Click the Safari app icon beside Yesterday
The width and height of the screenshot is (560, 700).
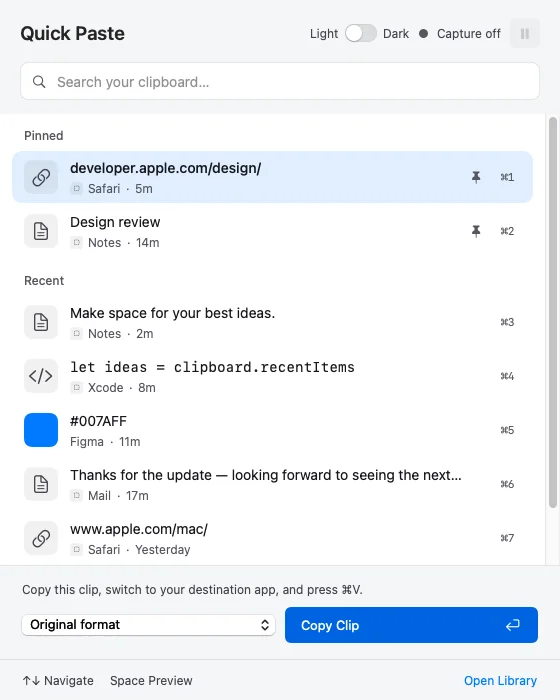pos(76,549)
